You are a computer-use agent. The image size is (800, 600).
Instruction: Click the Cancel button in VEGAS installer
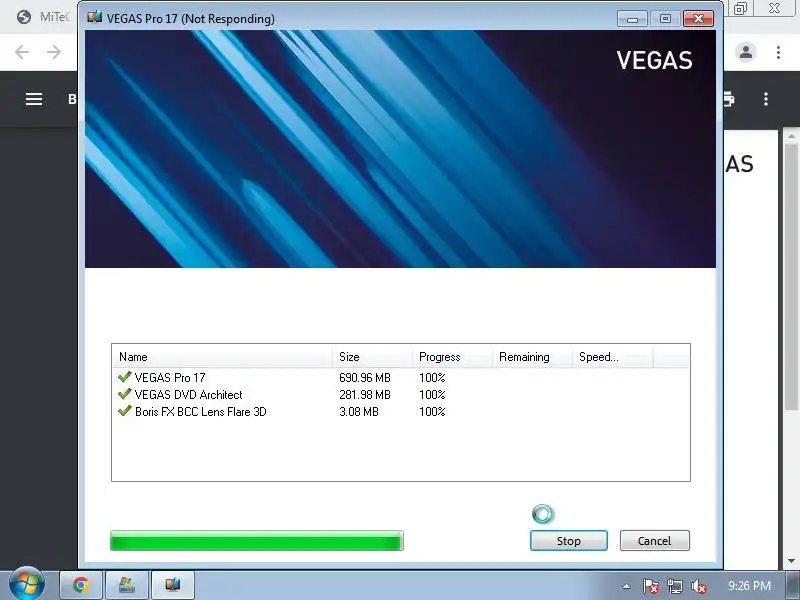(x=655, y=541)
